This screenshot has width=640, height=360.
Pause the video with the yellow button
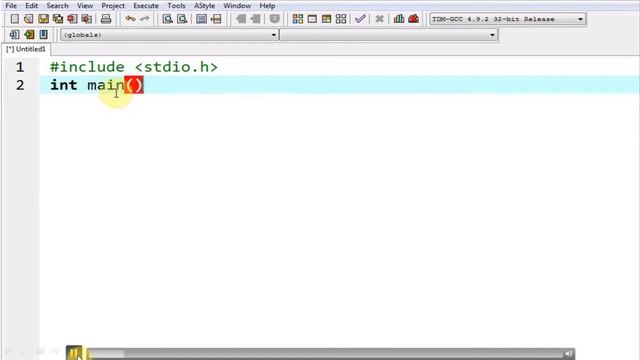click(74, 353)
